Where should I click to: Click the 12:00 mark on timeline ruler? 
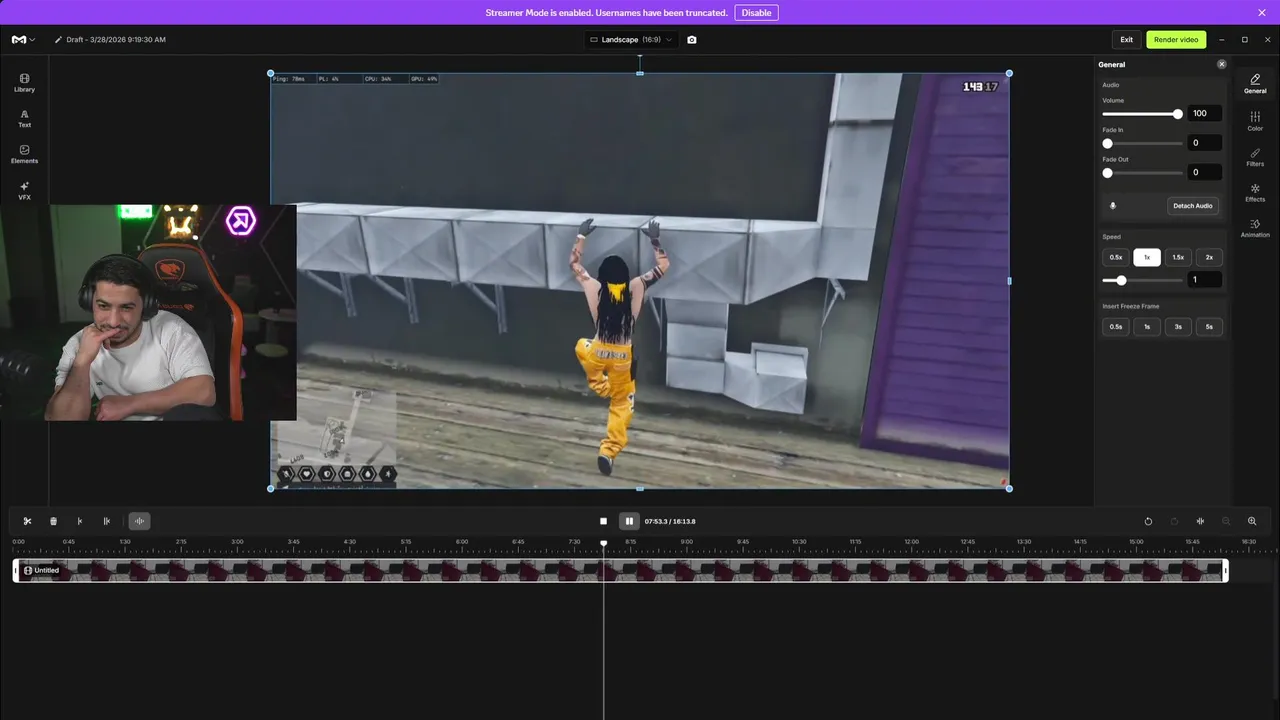911,542
